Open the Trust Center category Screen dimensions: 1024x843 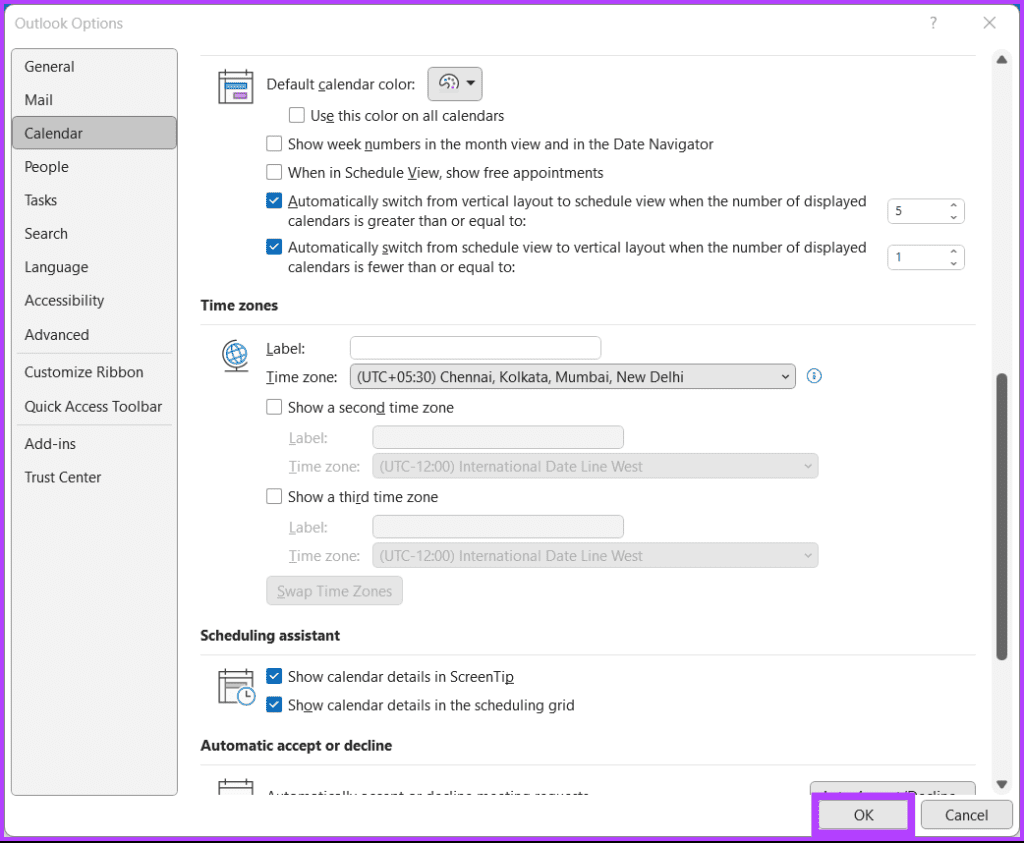94,477
